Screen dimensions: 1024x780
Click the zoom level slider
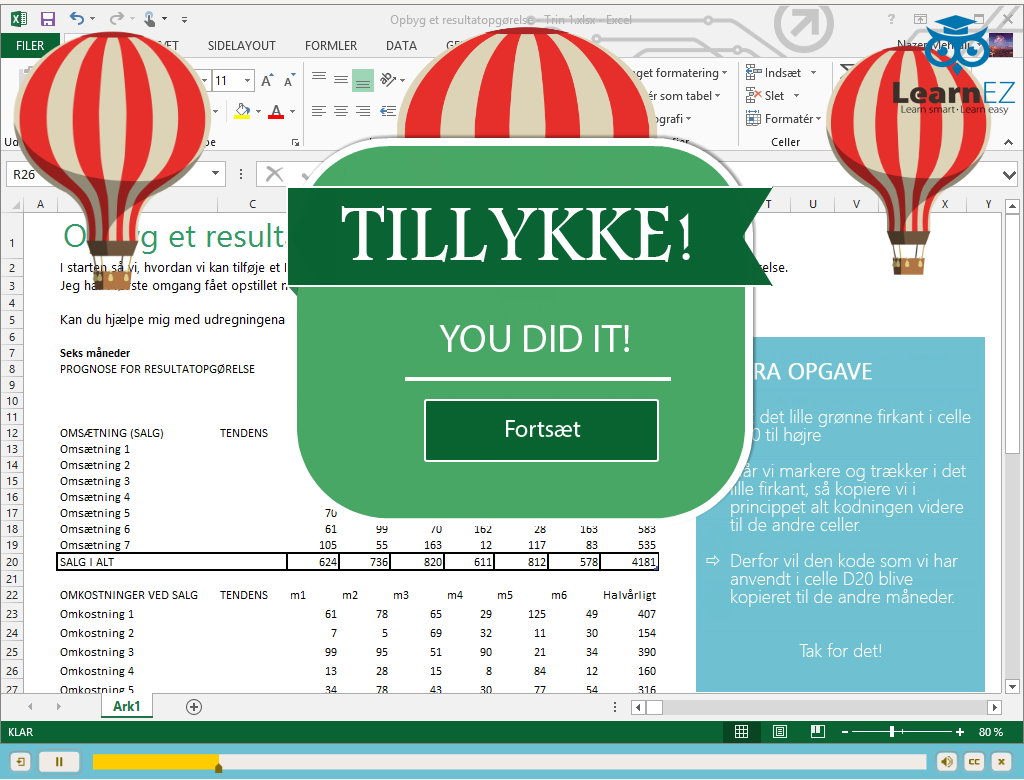892,732
